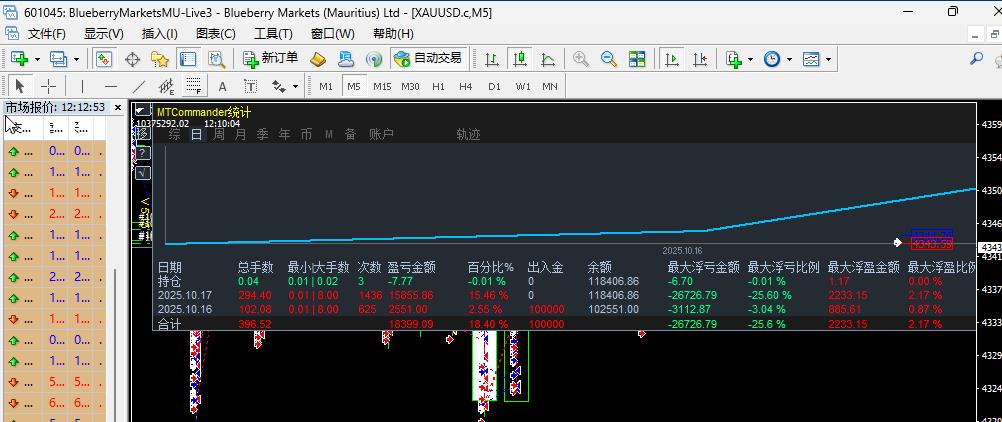Viewport: 1002px width, 422px height.
Task: Expand the Profiles dropdown arrow
Action: [77, 59]
